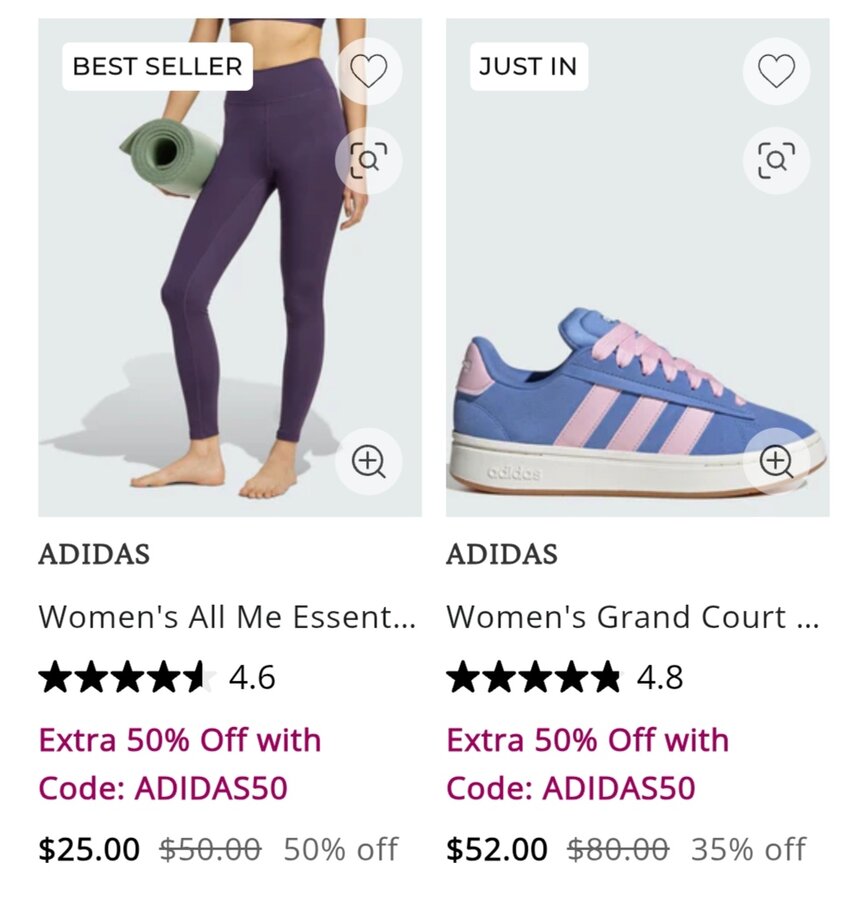Click ADIDAS brand above the sneaker title
This screenshot has height=900, width=868.
tap(502, 554)
